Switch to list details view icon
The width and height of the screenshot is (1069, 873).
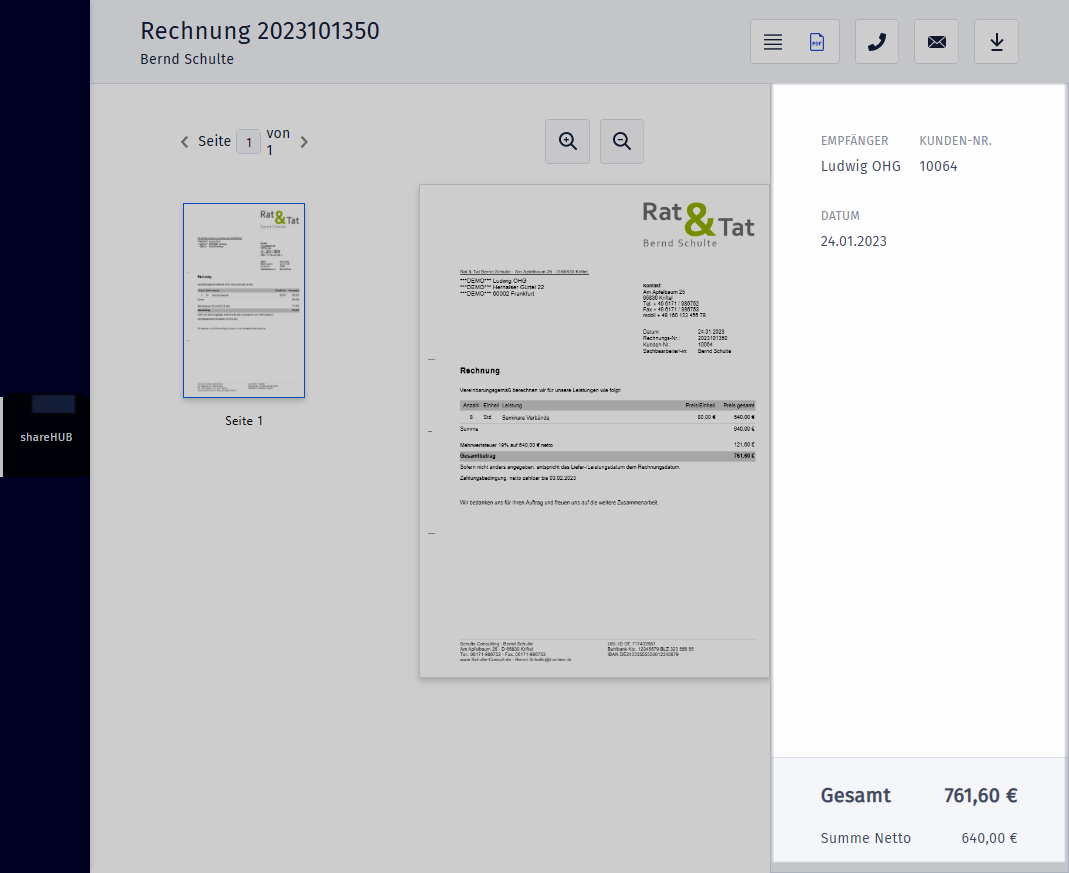772,42
